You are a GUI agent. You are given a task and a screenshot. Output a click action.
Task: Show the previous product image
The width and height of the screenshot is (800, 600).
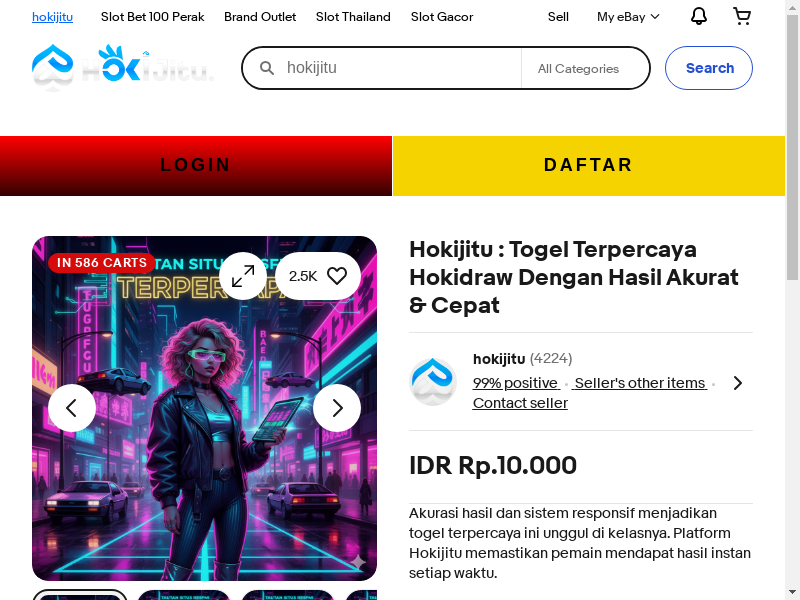[x=72, y=408]
